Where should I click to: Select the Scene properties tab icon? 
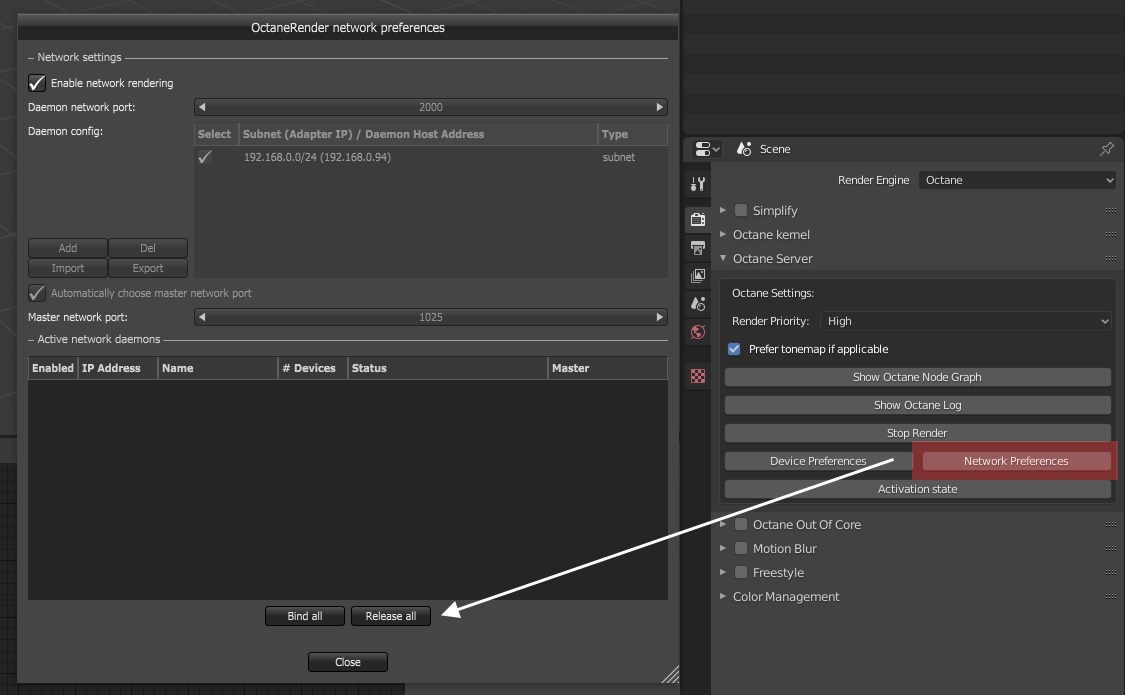pyautogui.click(x=697, y=304)
